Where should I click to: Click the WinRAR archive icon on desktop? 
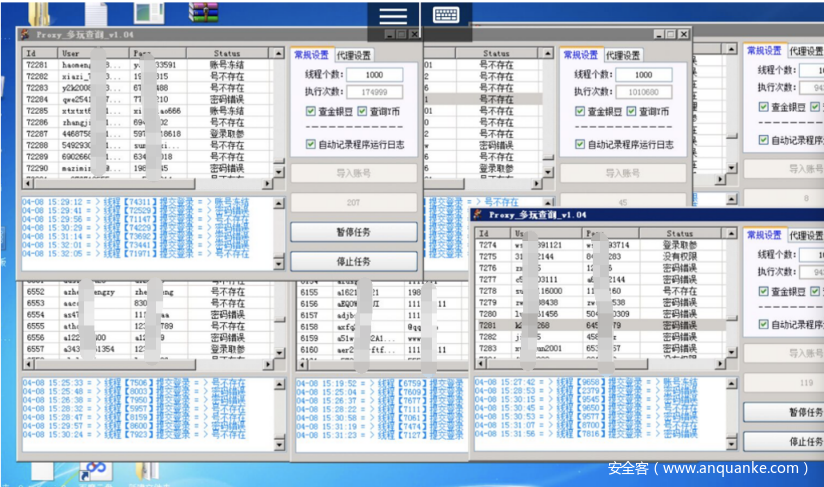(x=203, y=12)
